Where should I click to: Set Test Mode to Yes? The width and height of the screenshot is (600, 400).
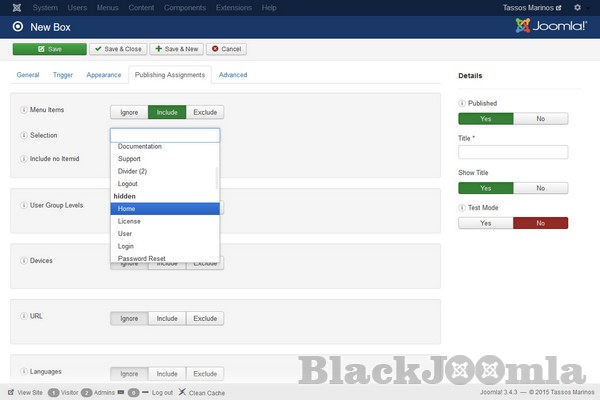click(486, 223)
